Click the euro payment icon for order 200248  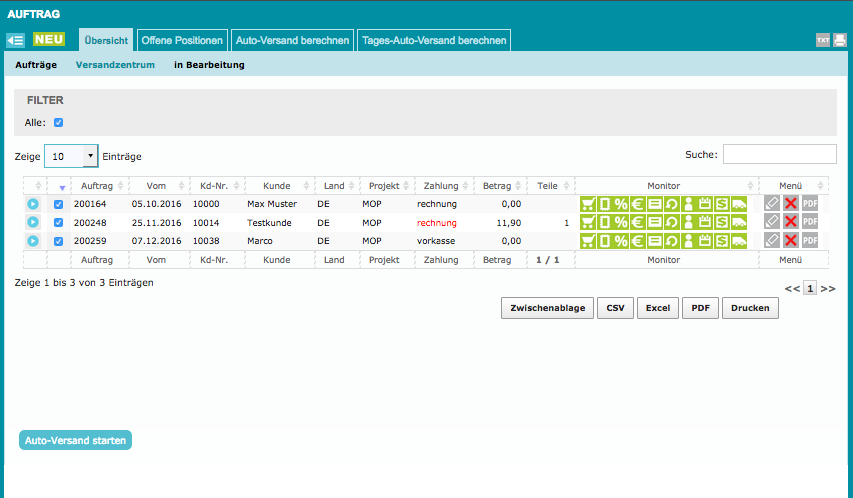[x=637, y=222]
